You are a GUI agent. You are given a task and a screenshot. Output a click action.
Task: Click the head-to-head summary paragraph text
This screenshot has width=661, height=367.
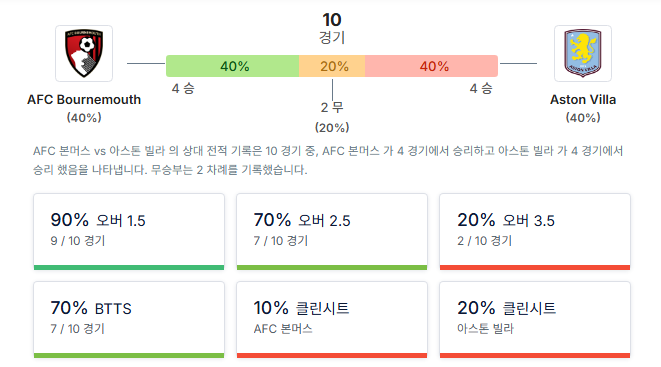tap(328, 160)
